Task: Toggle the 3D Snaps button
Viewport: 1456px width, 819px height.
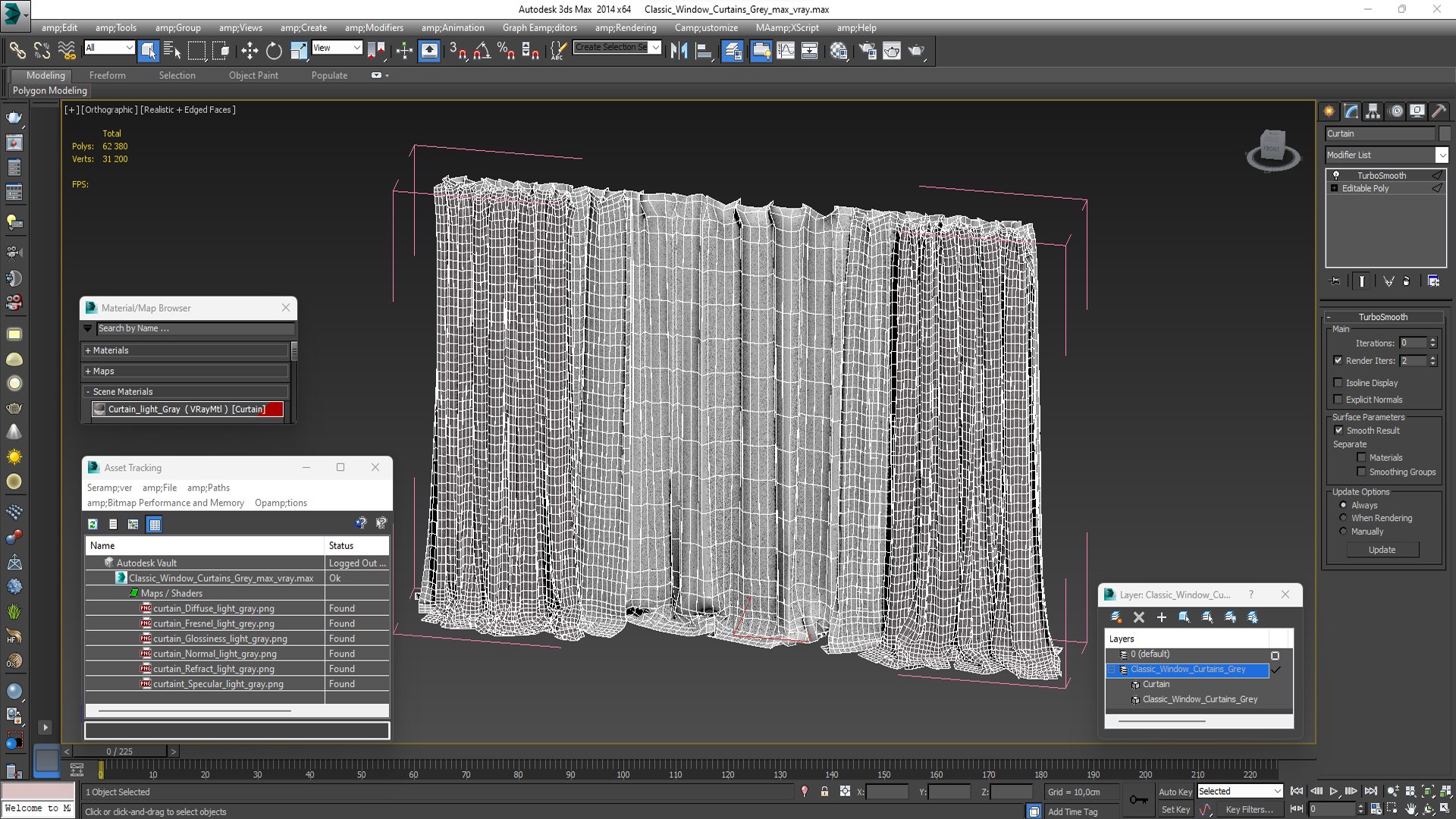Action: pyautogui.click(x=457, y=51)
